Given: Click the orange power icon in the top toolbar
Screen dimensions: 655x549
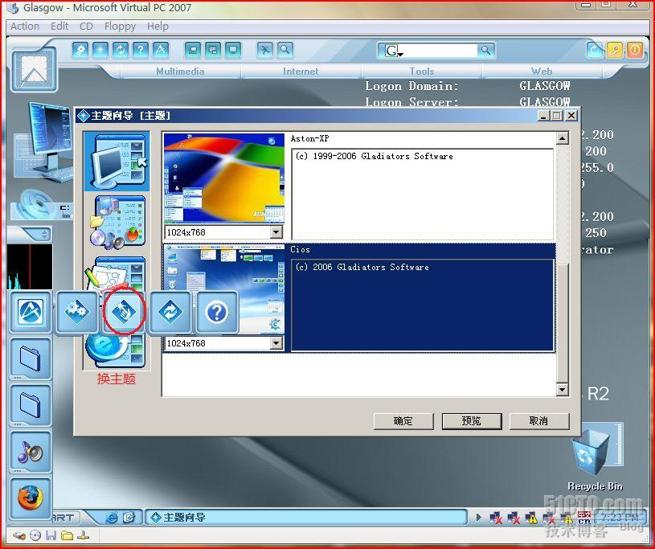Looking at the screenshot, I should [x=635, y=51].
